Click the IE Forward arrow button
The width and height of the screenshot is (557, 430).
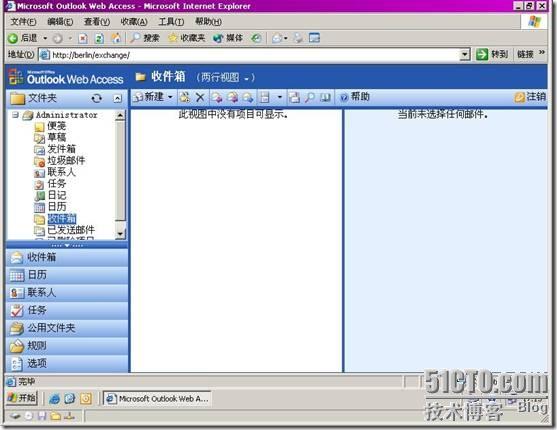[58, 38]
